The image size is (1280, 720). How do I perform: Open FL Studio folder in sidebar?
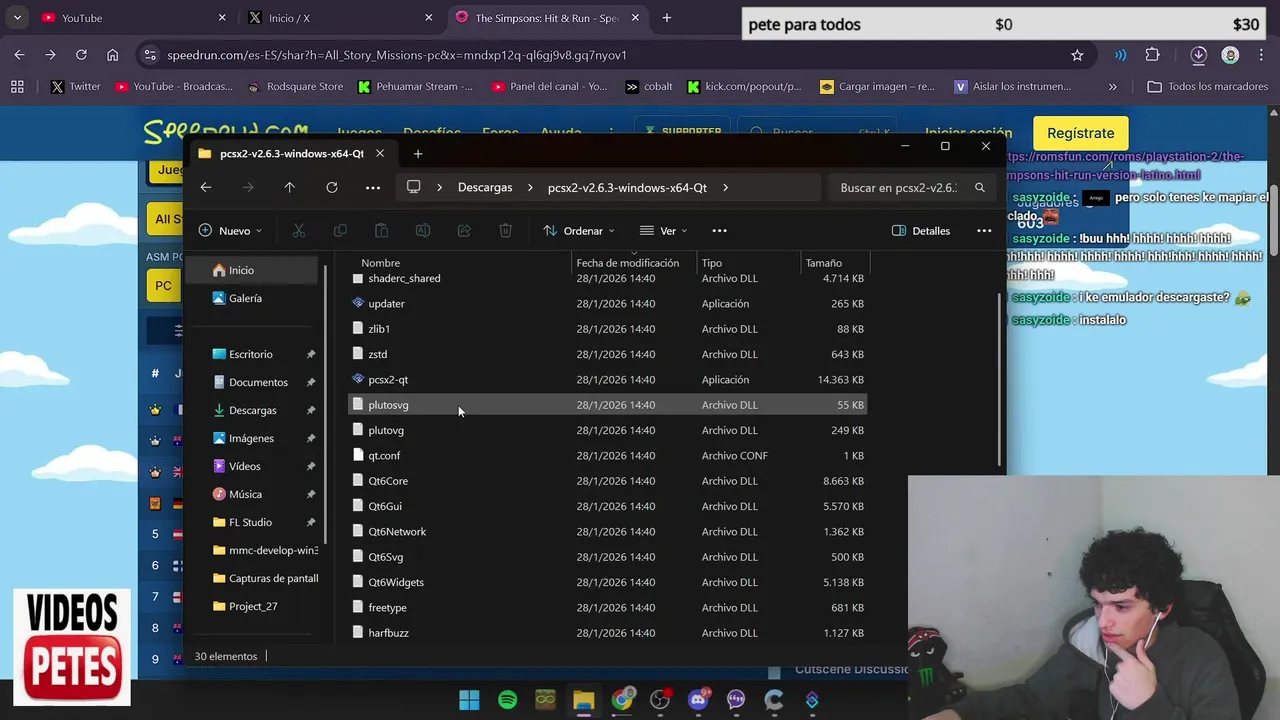tap(250, 522)
